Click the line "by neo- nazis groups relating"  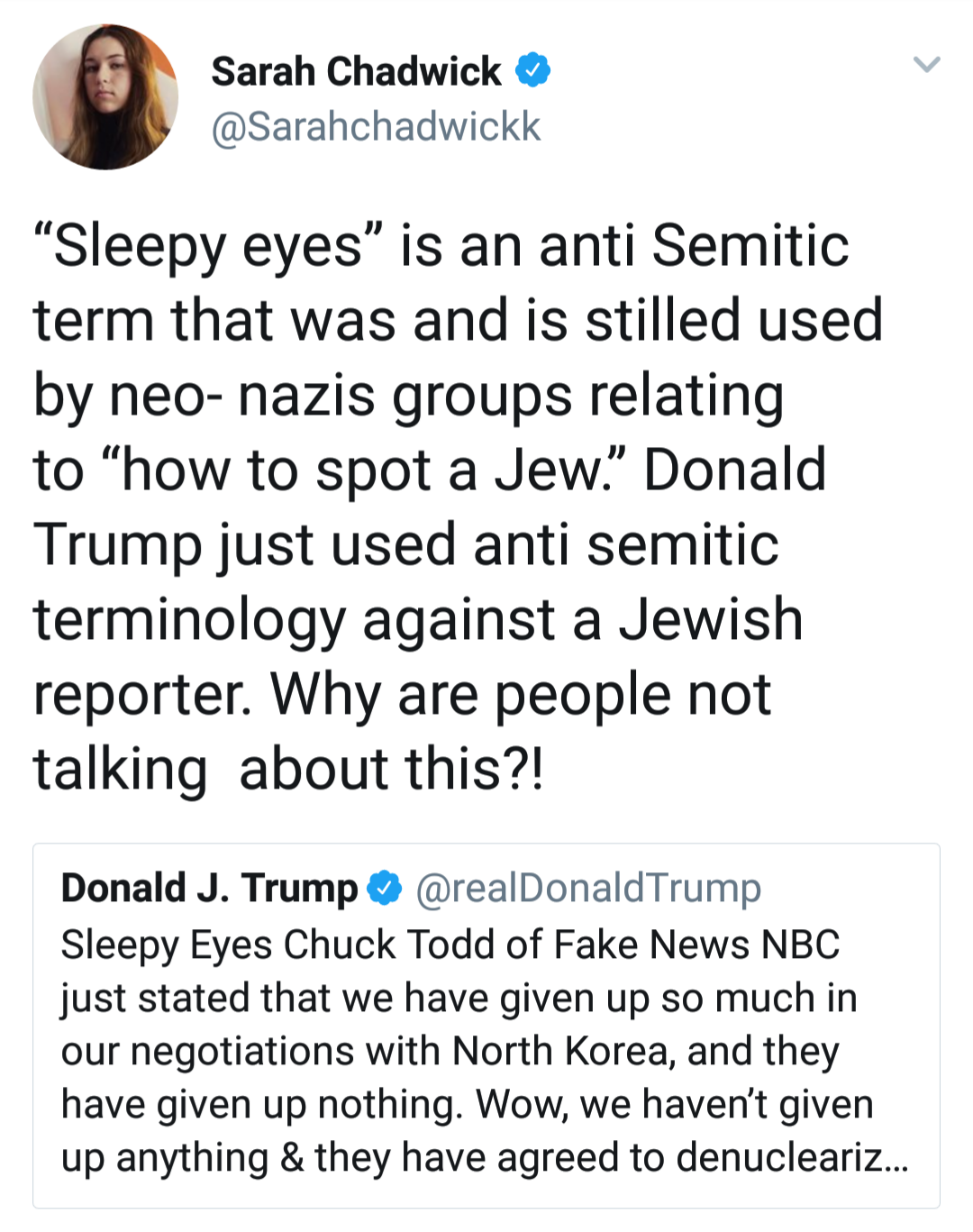(x=408, y=396)
